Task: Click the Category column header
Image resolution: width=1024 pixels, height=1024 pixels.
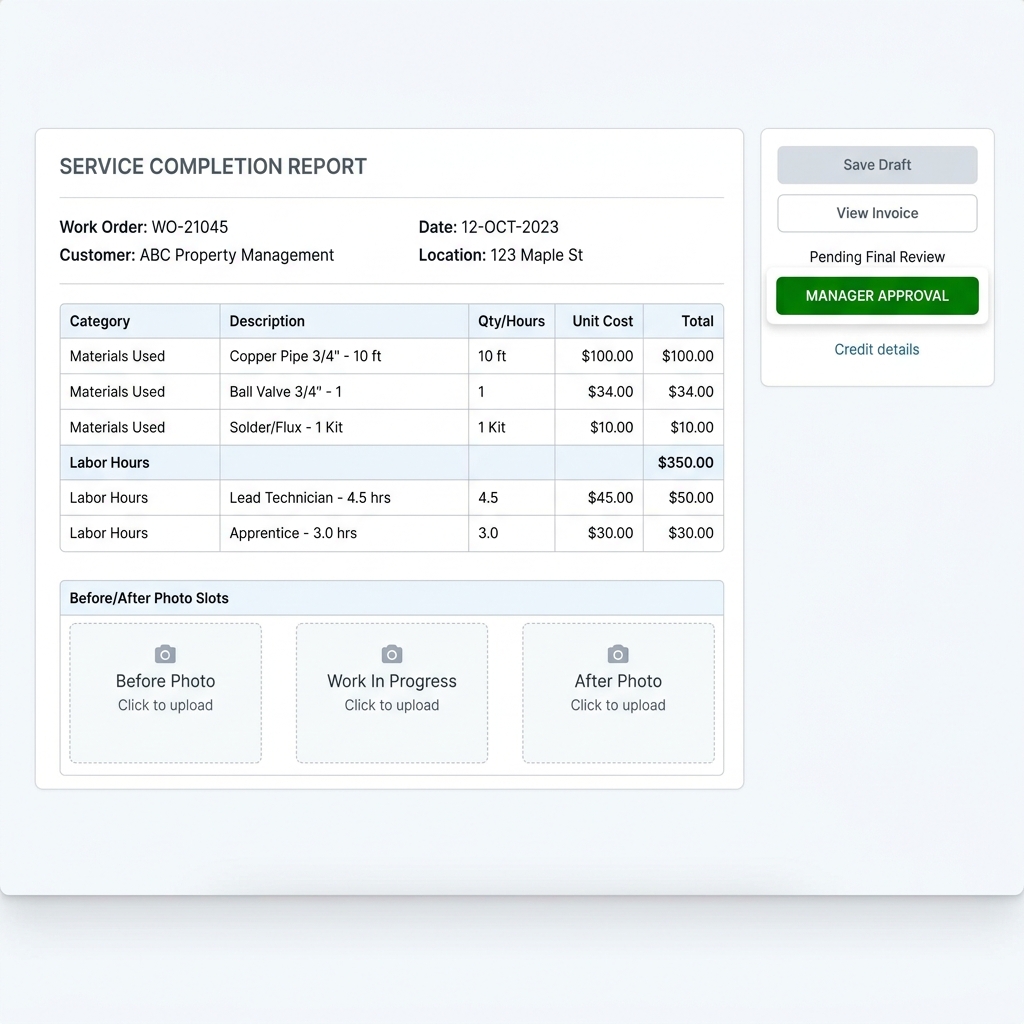Action: click(100, 321)
